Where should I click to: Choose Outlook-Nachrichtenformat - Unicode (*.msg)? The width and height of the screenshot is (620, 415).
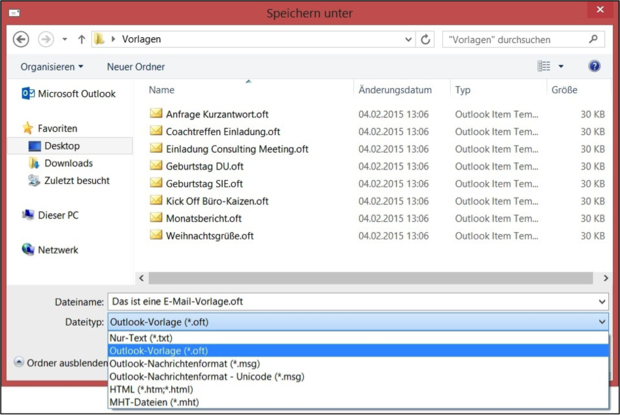coord(358,377)
